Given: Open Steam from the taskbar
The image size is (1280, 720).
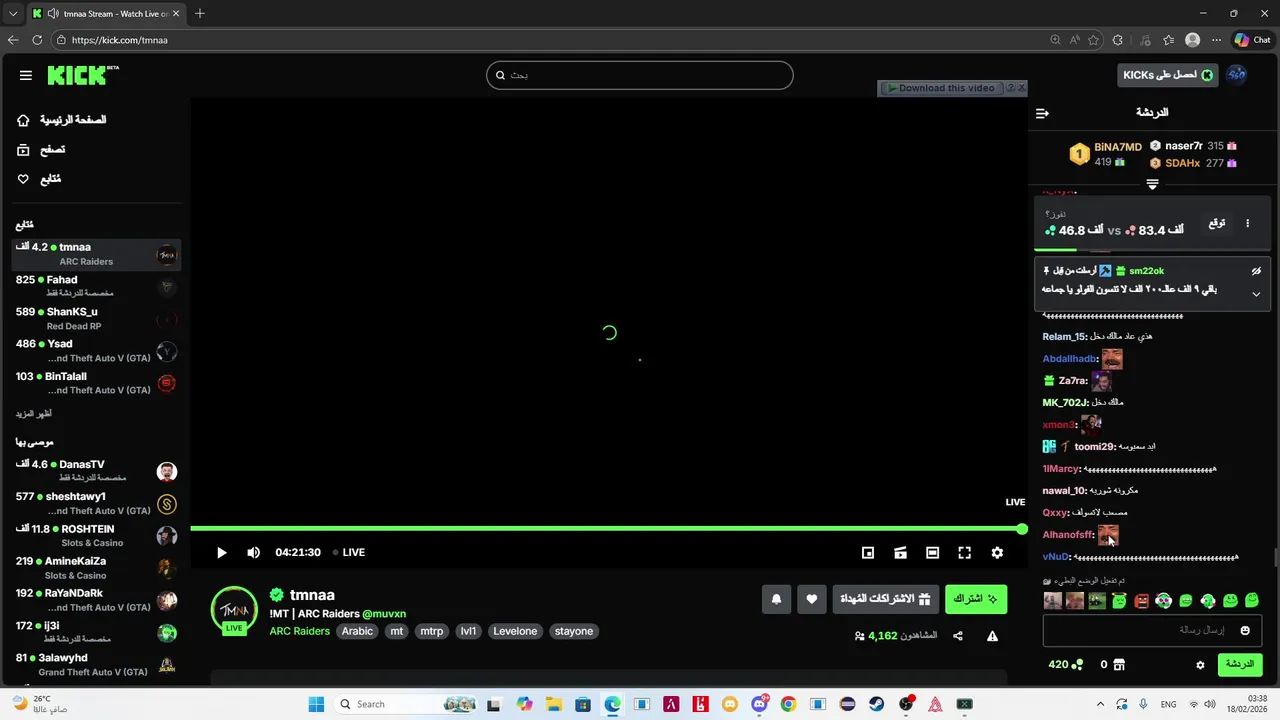Looking at the screenshot, I should (x=876, y=704).
